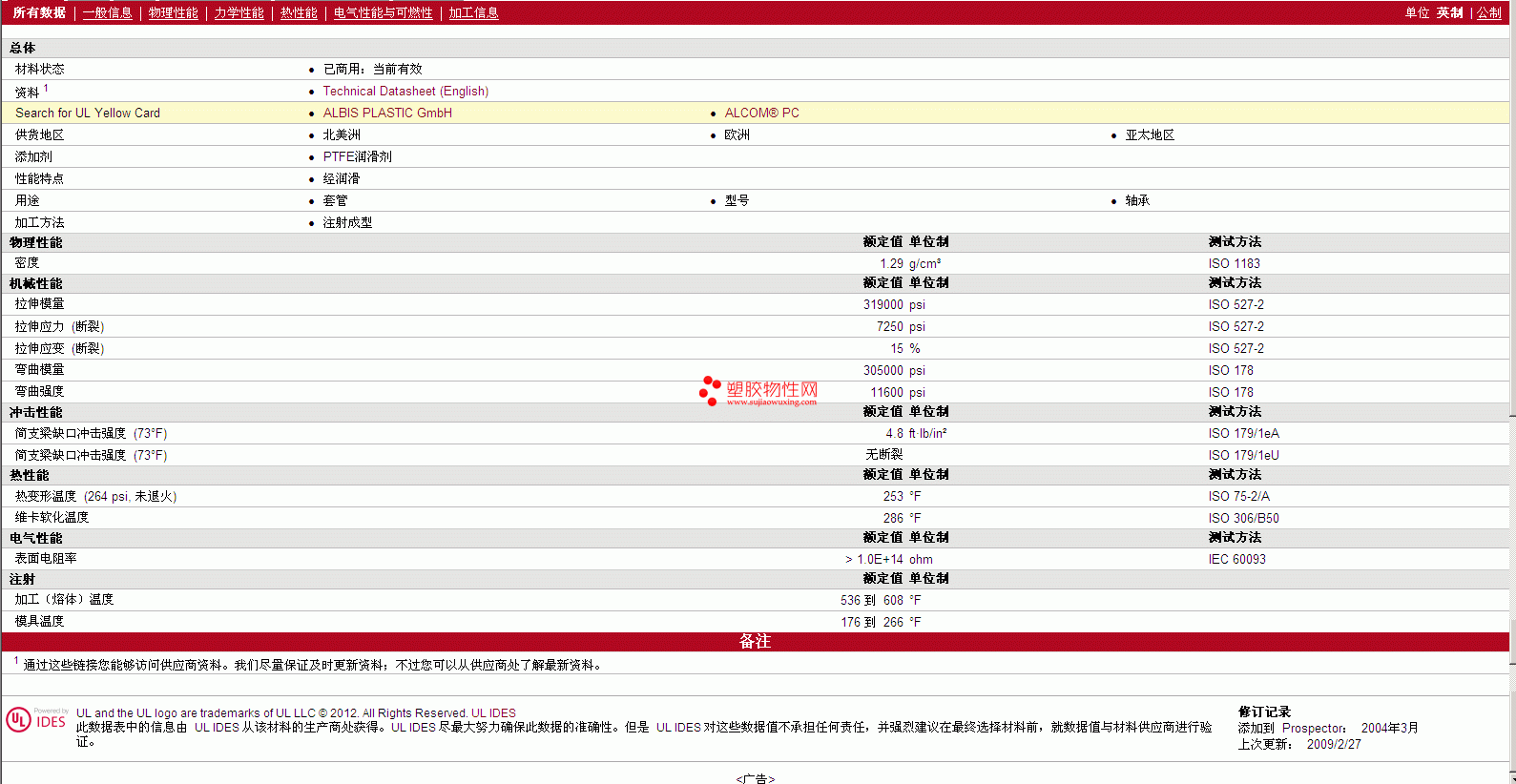Click Search for UL Yellow Card label
Image resolution: width=1516 pixels, height=784 pixels.
coord(88,113)
